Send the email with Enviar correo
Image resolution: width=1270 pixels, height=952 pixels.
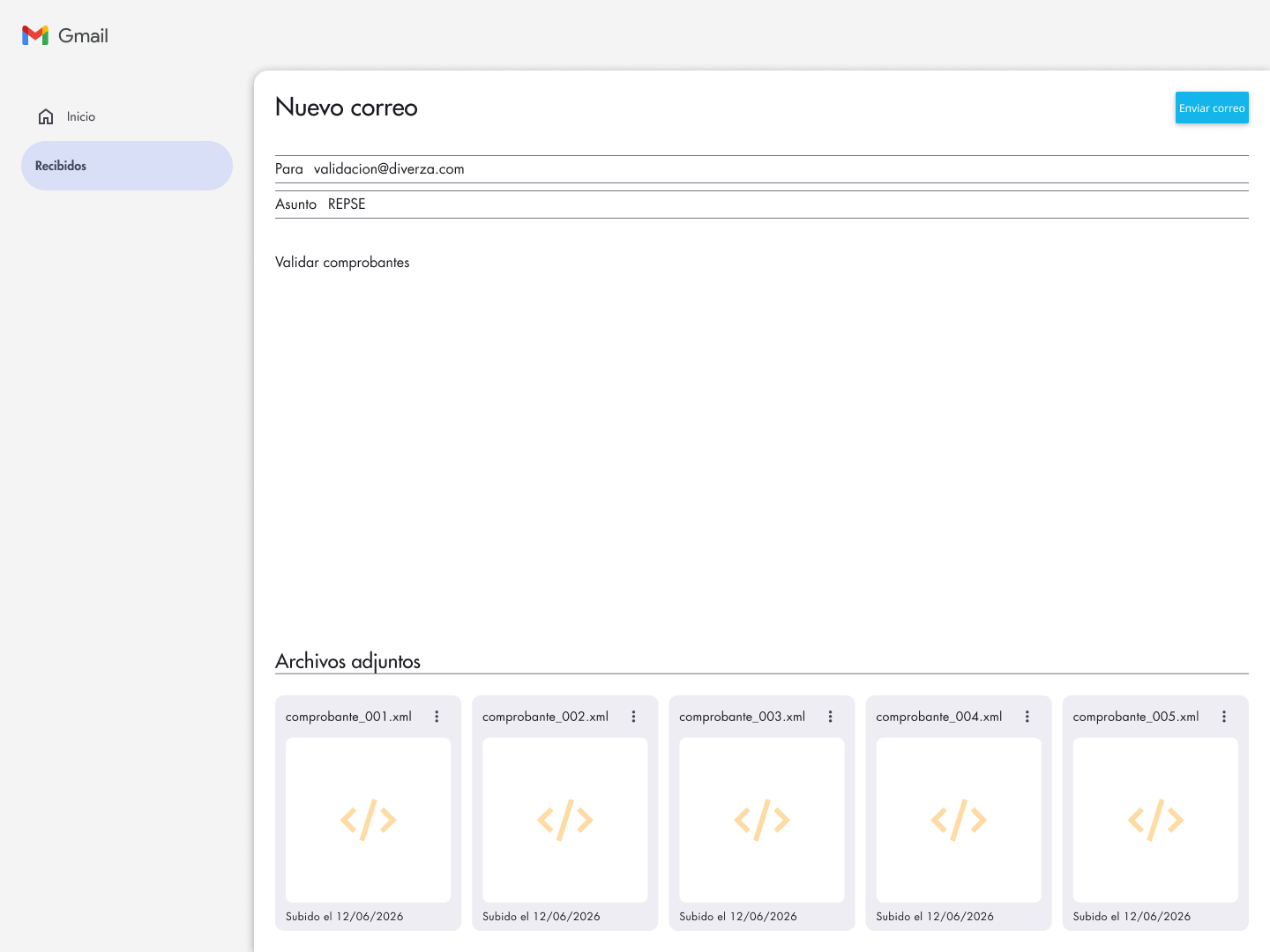tap(1212, 108)
